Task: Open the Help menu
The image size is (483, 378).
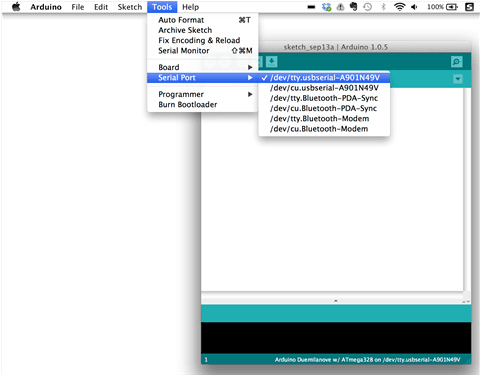Action: coord(190,7)
